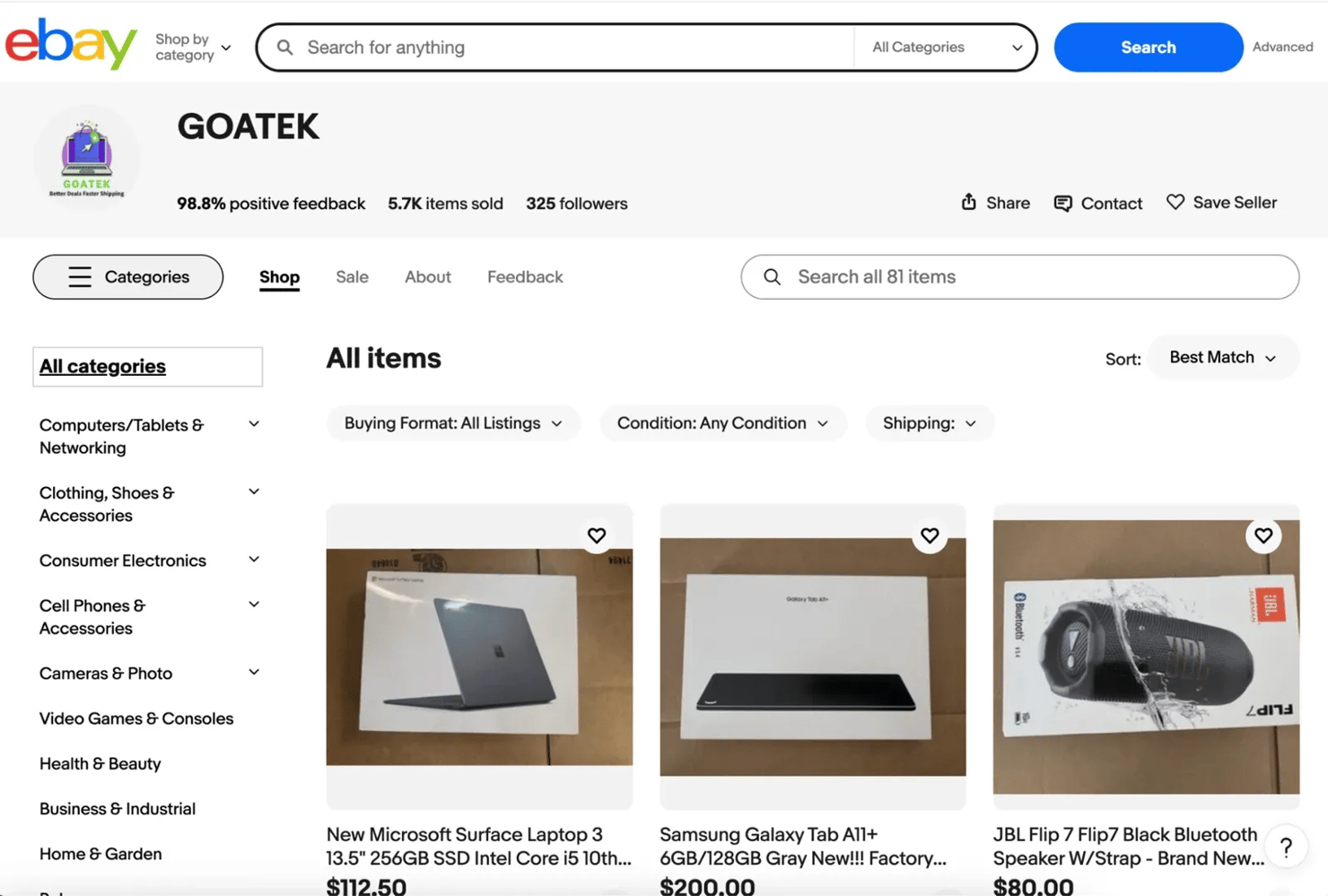Open the Advanced search link
1328x896 pixels.
(x=1282, y=48)
